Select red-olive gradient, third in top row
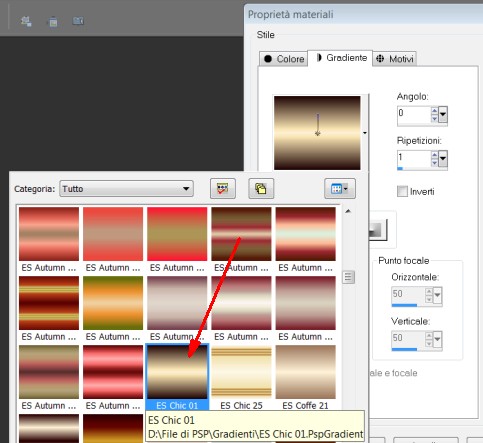483x443 pixels. pos(177,234)
